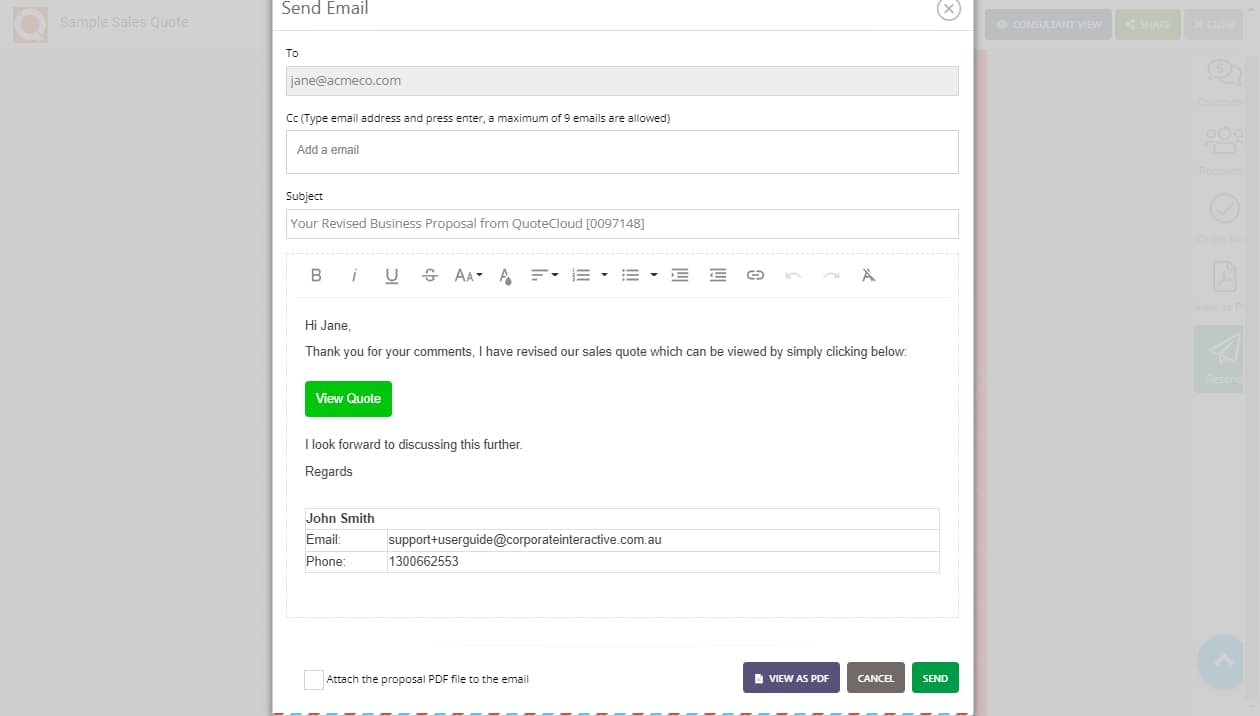Viewport: 1260px width, 716px height.
Task: Cancel sending the email
Action: pyautogui.click(x=875, y=677)
